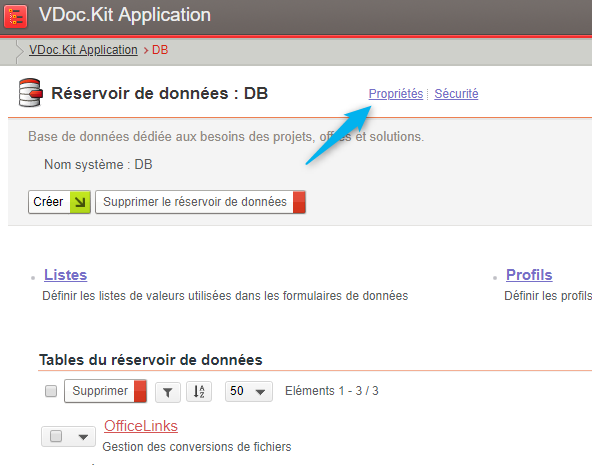Click the green arrow on the Créer button
592x465 pixels.
[80, 202]
